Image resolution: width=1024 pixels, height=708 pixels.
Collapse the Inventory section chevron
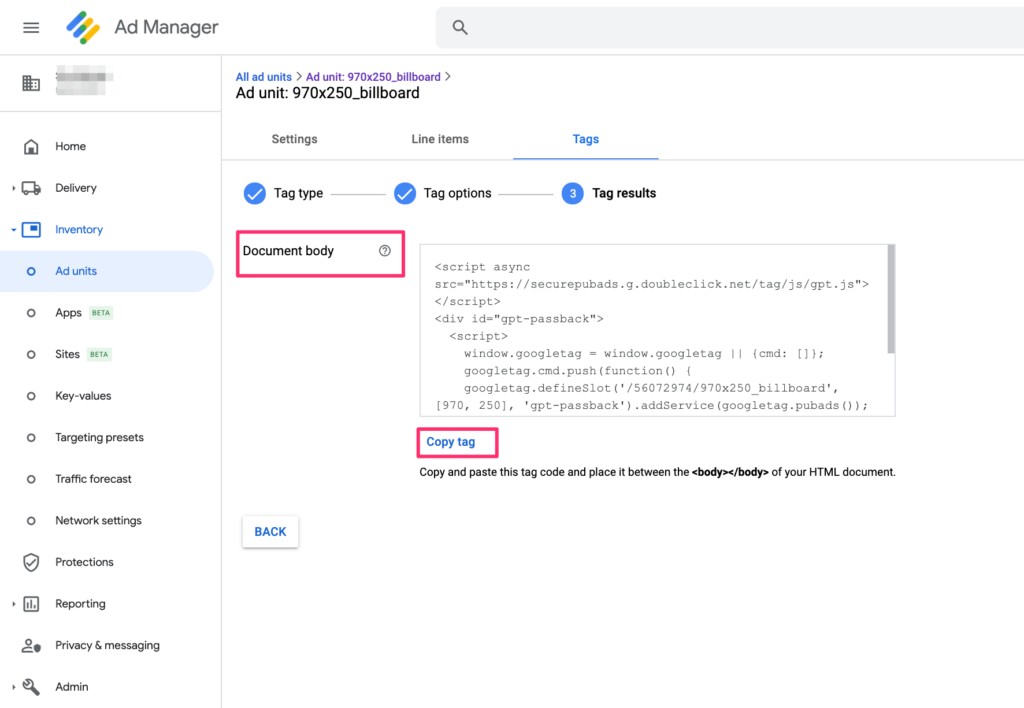pos(12,229)
